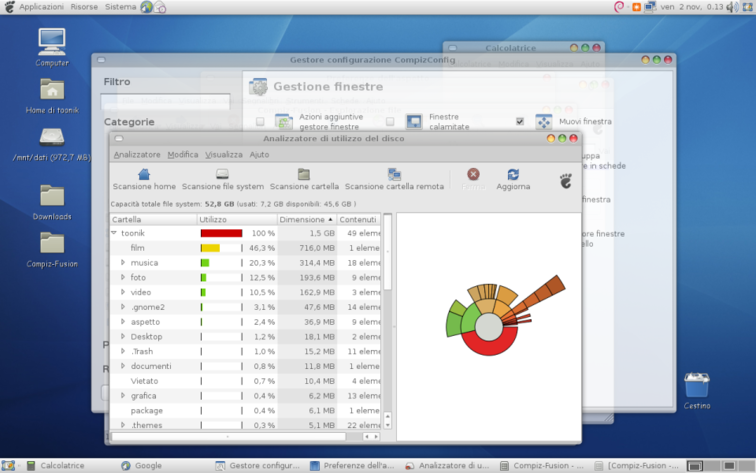756x473 pixels.
Task: Click Gestione finestre gear icon in CompizConfig
Action: coord(258,87)
